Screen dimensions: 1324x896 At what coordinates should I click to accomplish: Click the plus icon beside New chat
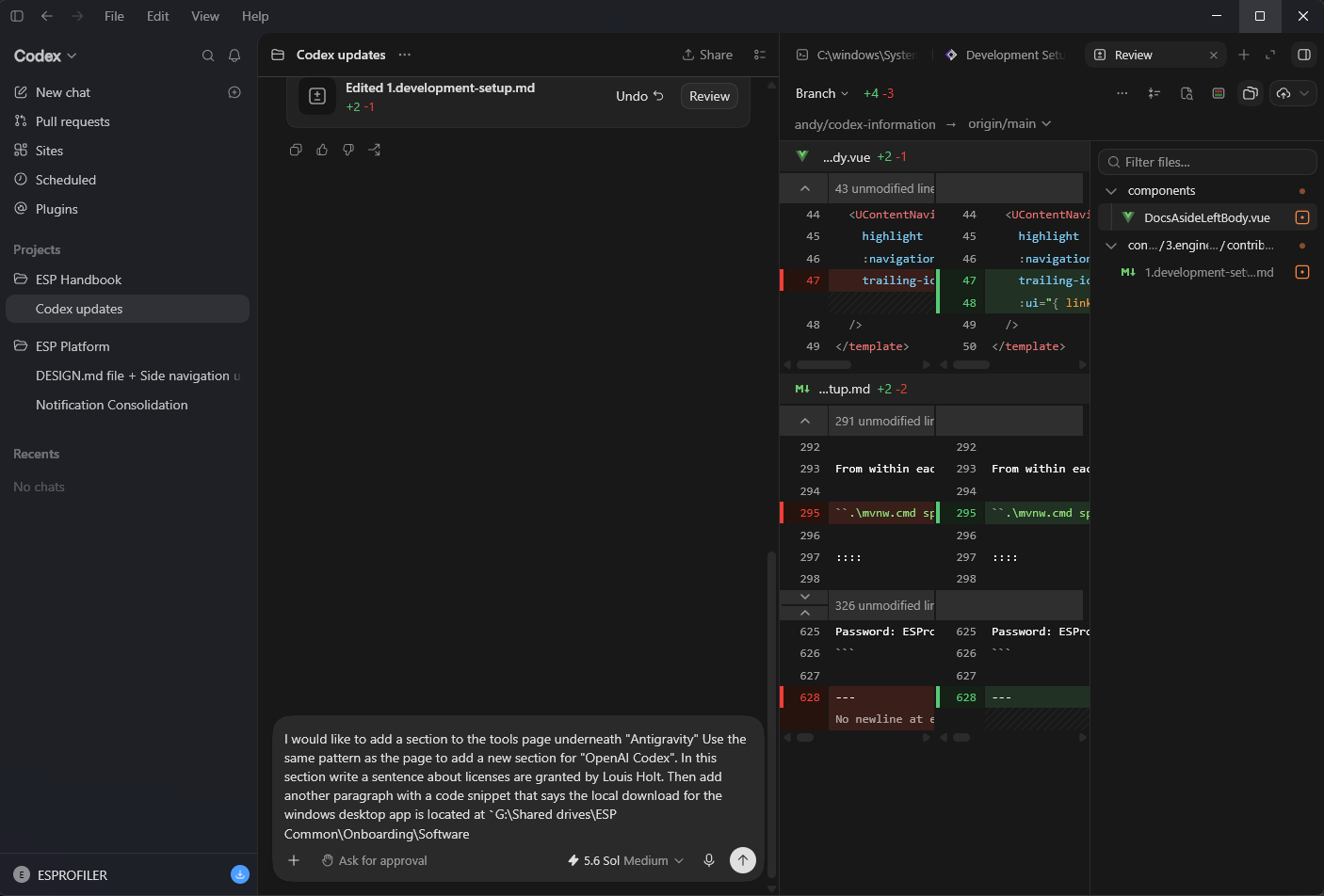[234, 92]
